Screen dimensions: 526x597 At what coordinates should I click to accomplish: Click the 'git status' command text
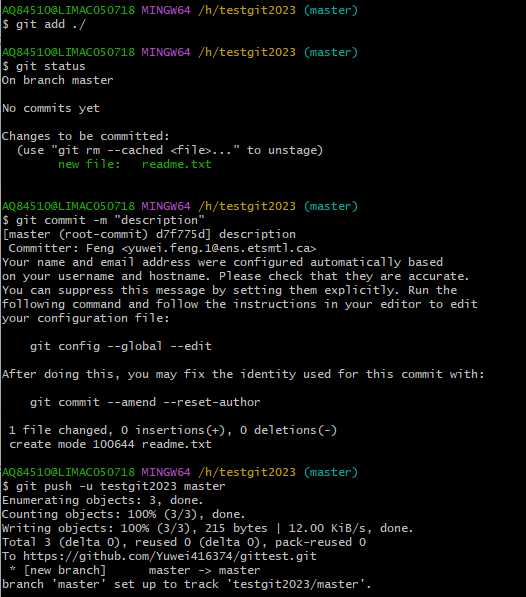(x=51, y=66)
